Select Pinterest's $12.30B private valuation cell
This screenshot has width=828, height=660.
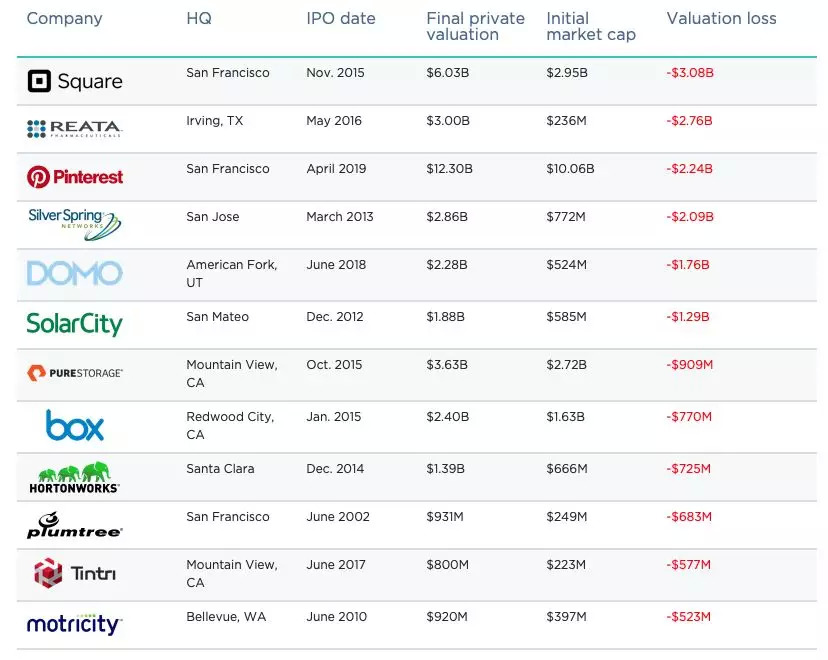(x=449, y=169)
